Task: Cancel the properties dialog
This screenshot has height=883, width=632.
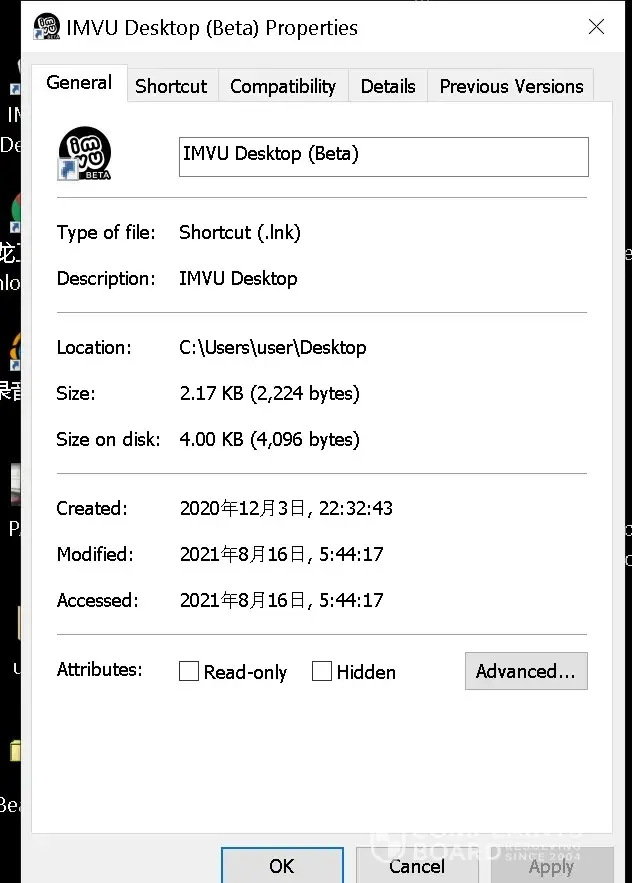Action: (417, 866)
